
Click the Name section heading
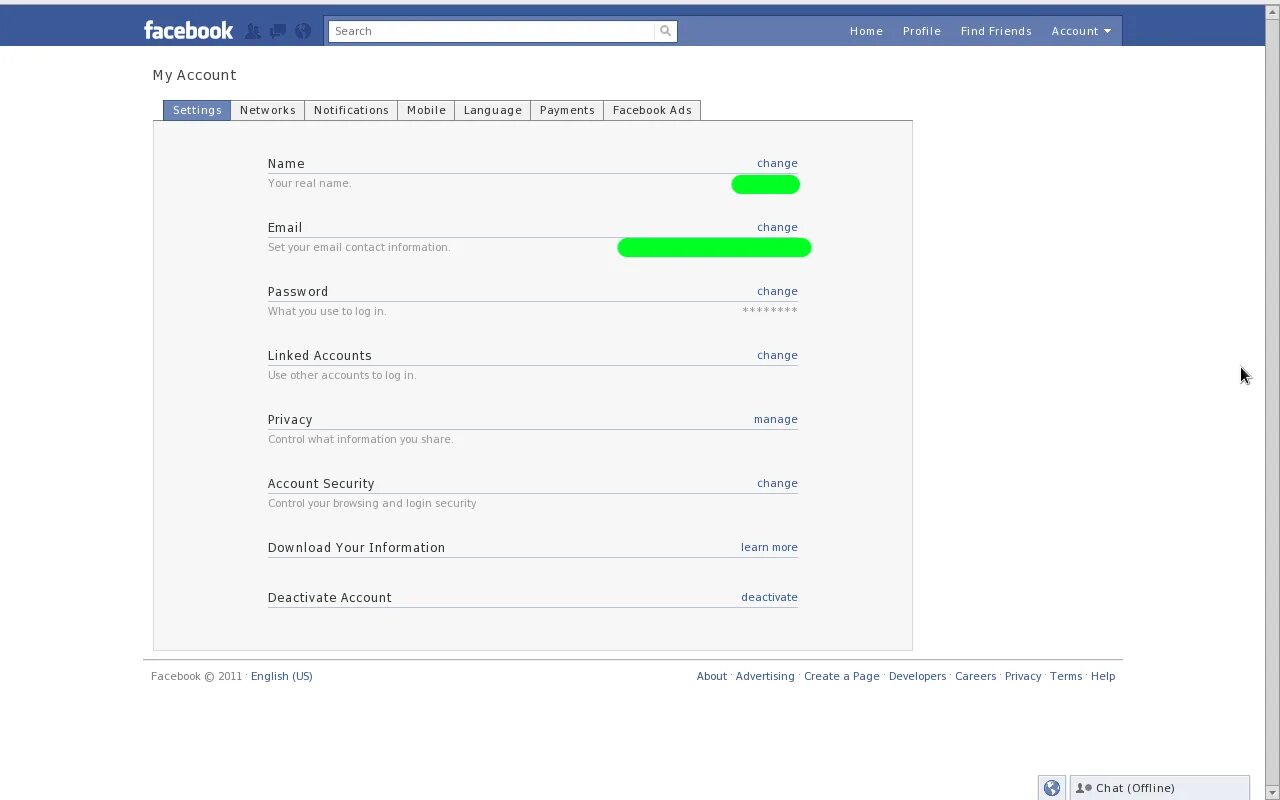(286, 163)
